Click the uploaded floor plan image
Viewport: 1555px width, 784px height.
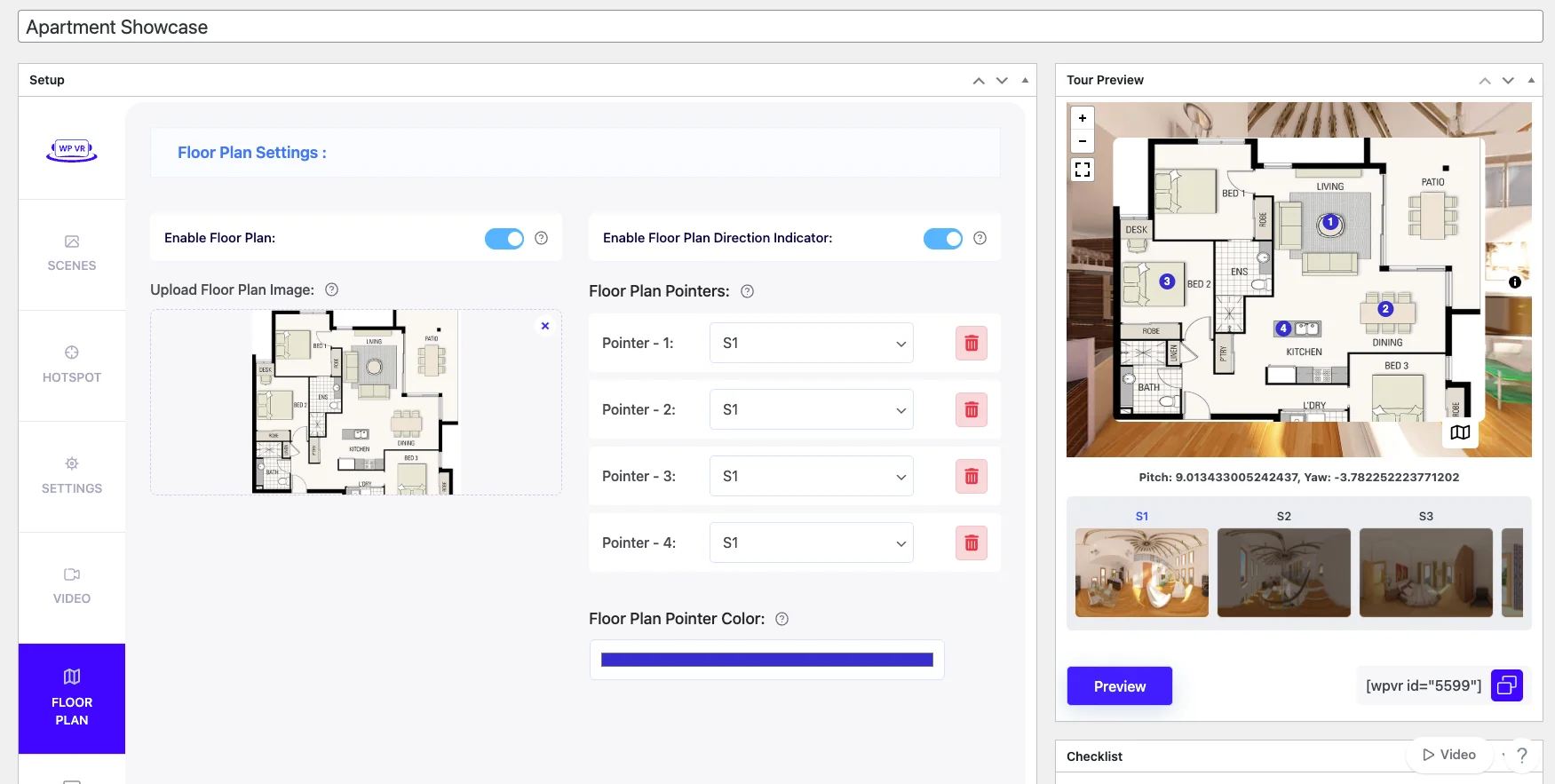pyautogui.click(x=355, y=402)
